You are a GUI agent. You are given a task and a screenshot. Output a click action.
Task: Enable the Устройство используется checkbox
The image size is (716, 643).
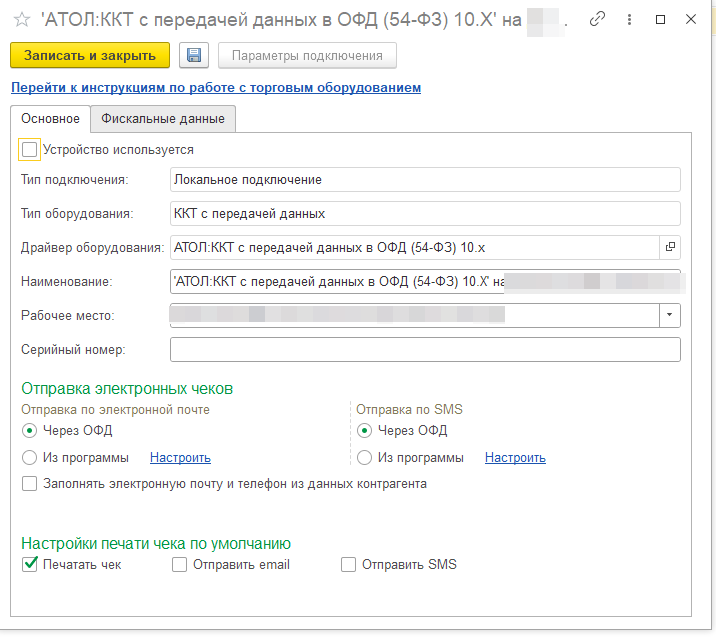point(30,150)
